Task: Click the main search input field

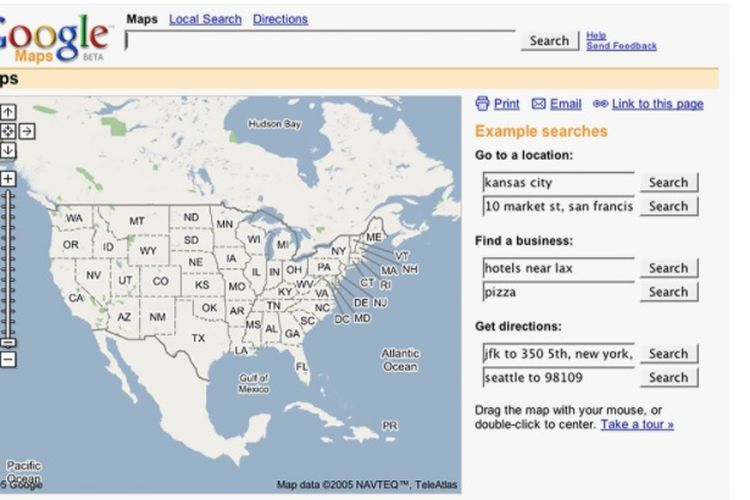Action: [x=320, y=41]
